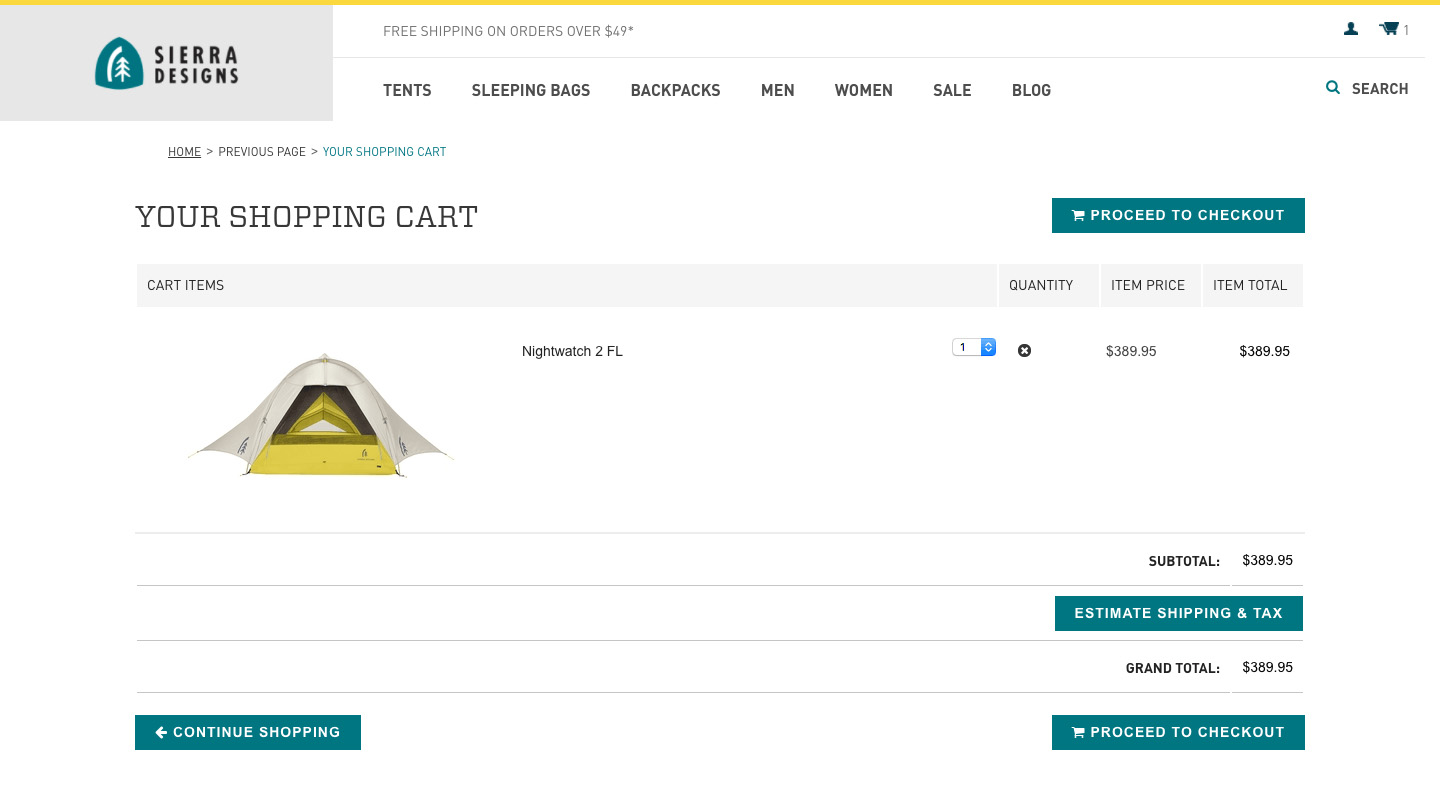The width and height of the screenshot is (1440, 794).
Task: Decrease quantity with the down stepper arrow
Action: pos(988,351)
